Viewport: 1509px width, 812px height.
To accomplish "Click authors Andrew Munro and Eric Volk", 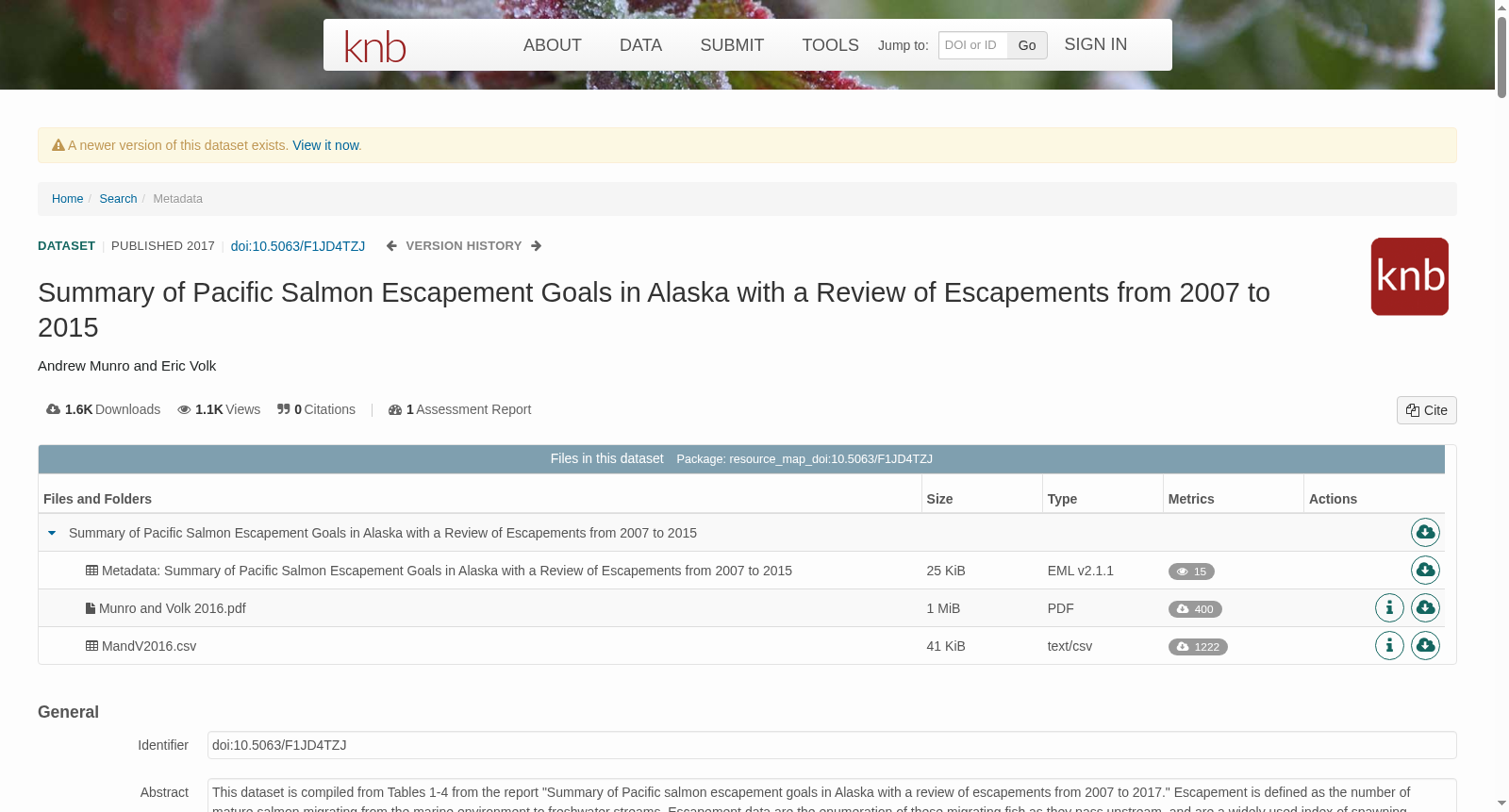I will pyautogui.click(x=127, y=366).
